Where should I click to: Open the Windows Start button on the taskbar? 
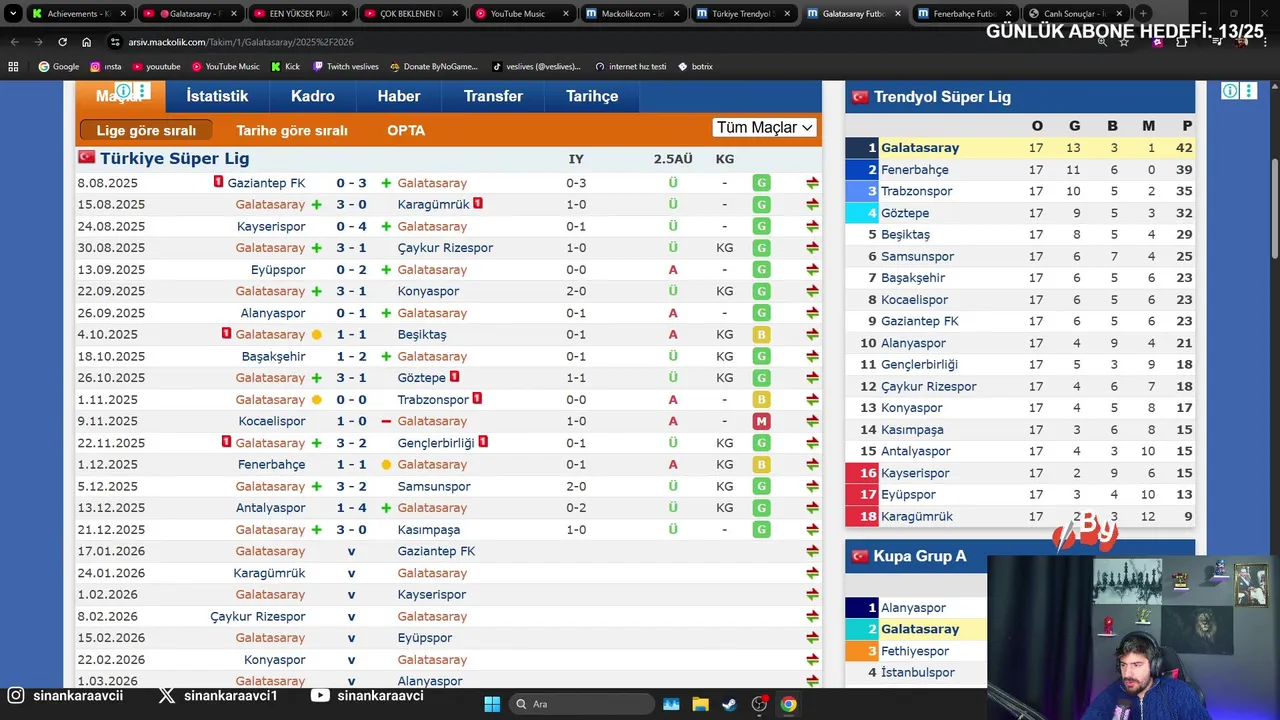tap(492, 704)
